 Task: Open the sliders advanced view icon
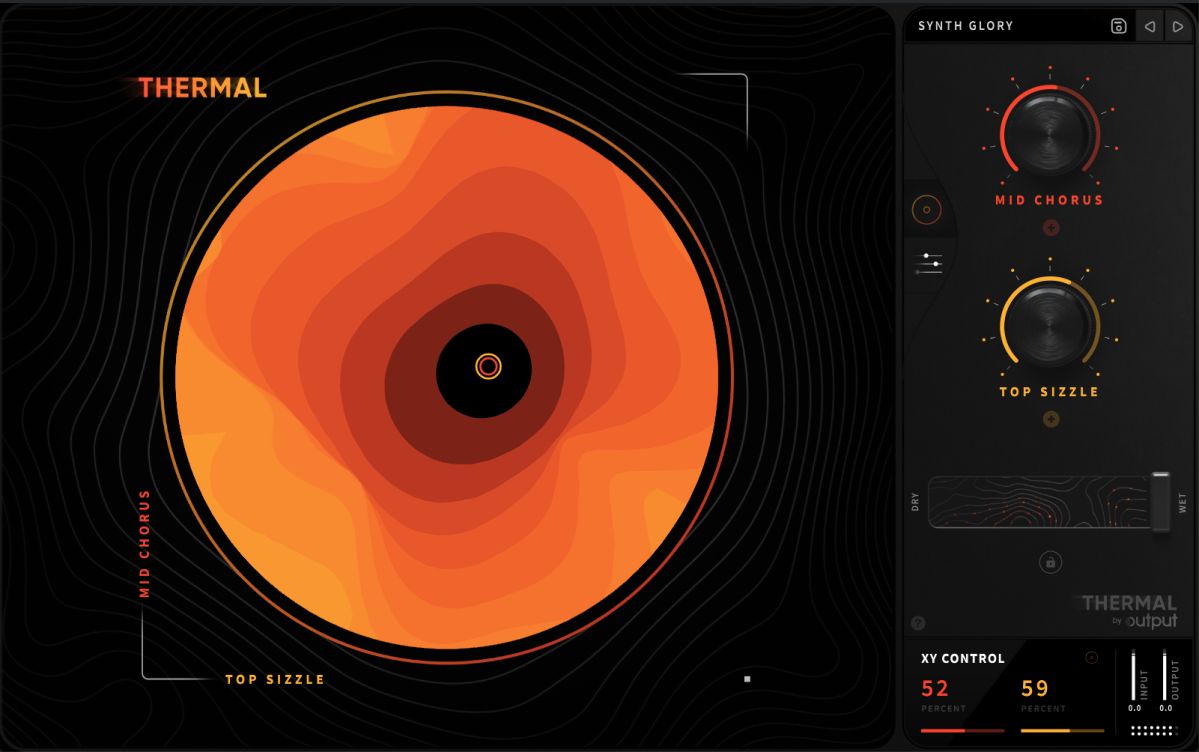tap(929, 263)
